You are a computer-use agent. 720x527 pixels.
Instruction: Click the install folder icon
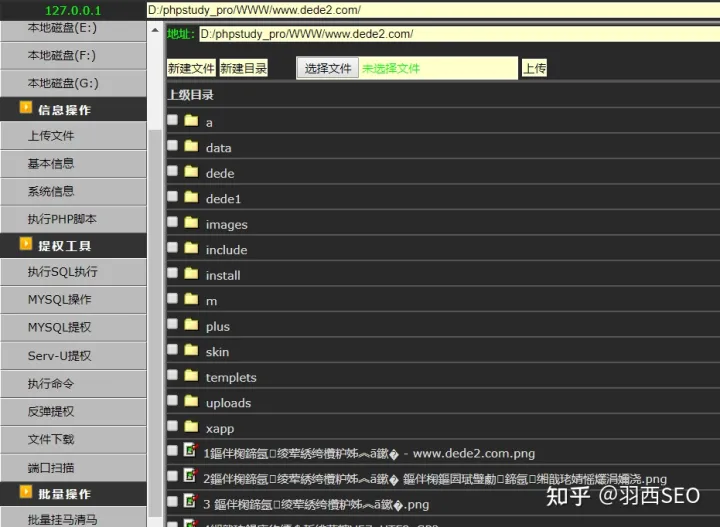191,274
